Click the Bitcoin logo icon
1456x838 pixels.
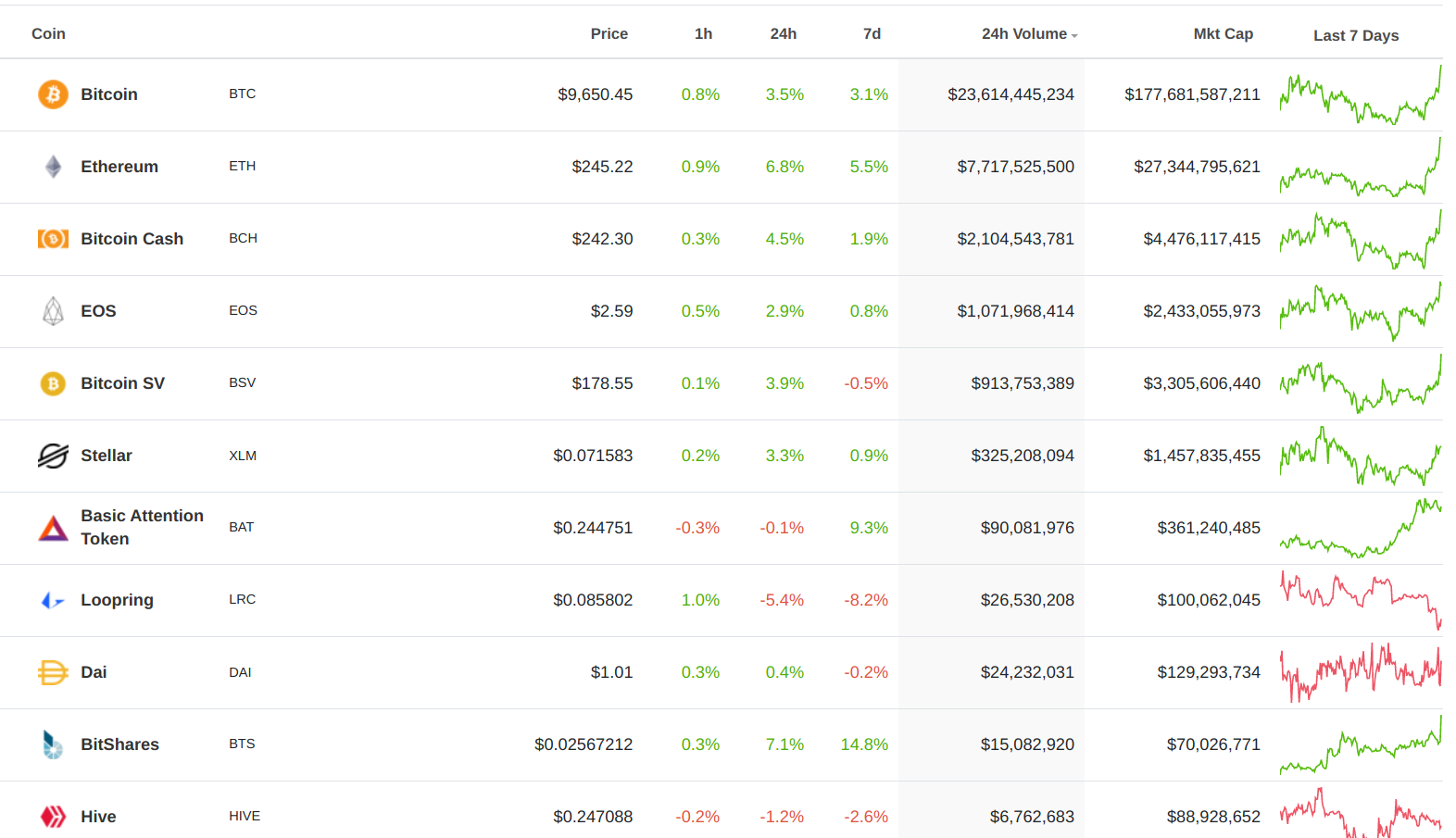click(53, 94)
